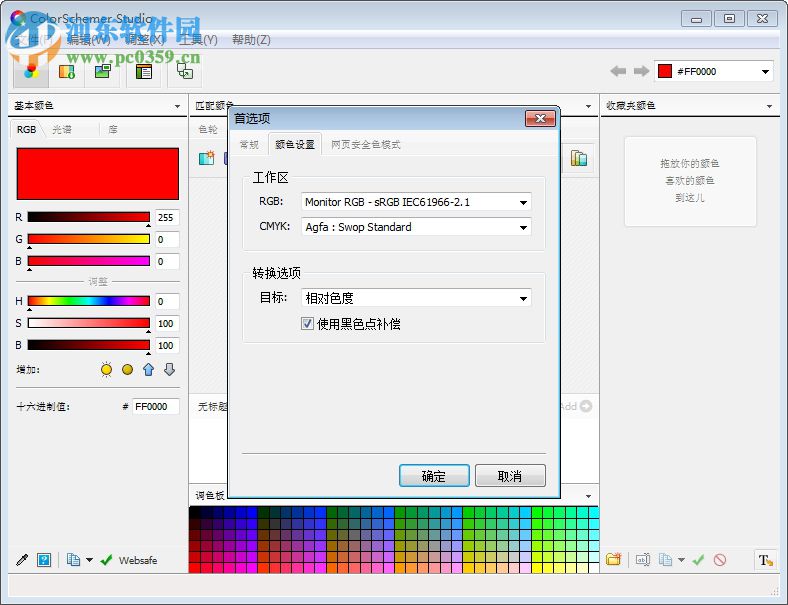Click the rename favorite icon
This screenshot has height=605, width=788.
[643, 559]
